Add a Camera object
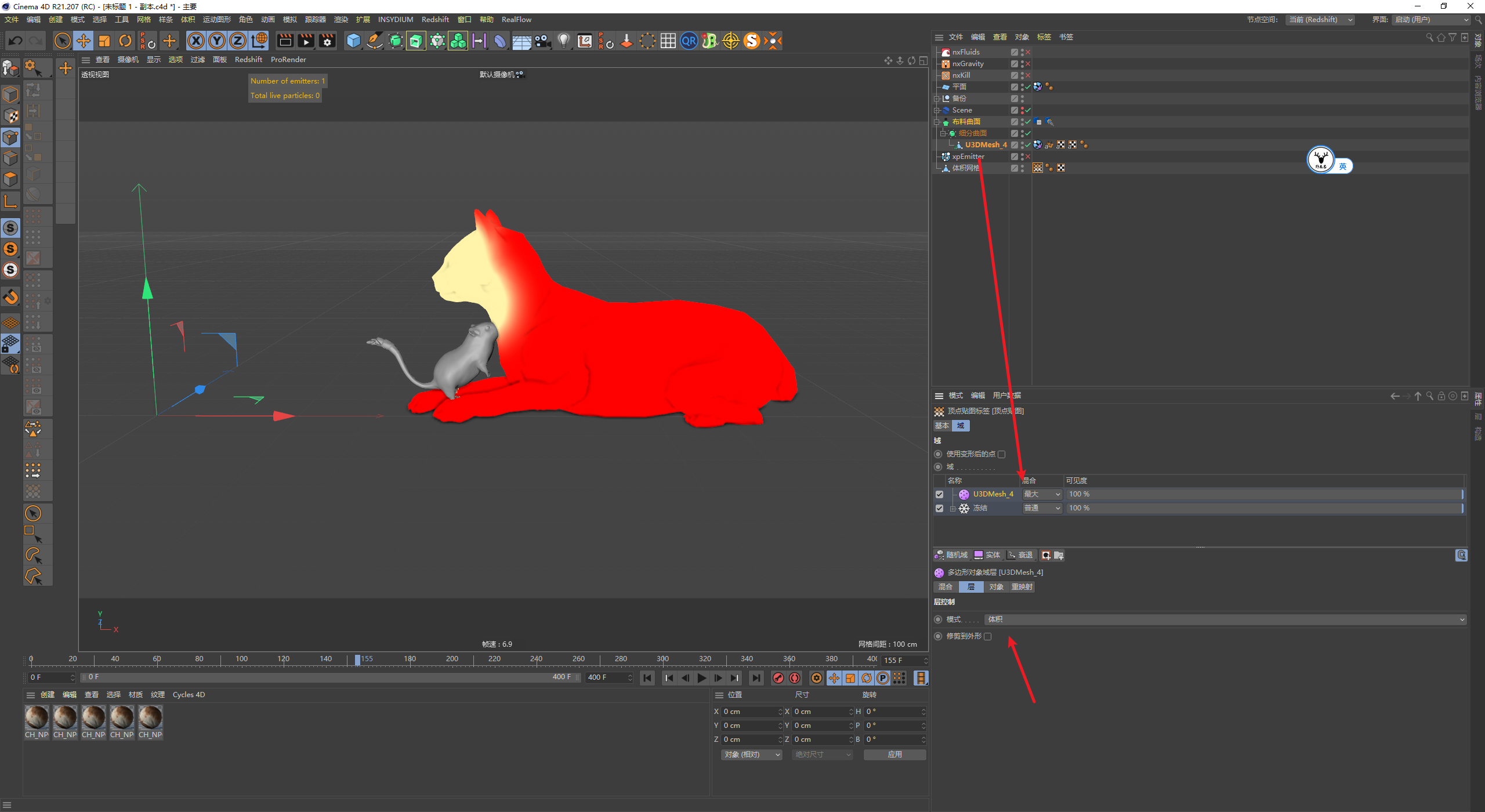This screenshot has height=812, width=1485. [542, 41]
